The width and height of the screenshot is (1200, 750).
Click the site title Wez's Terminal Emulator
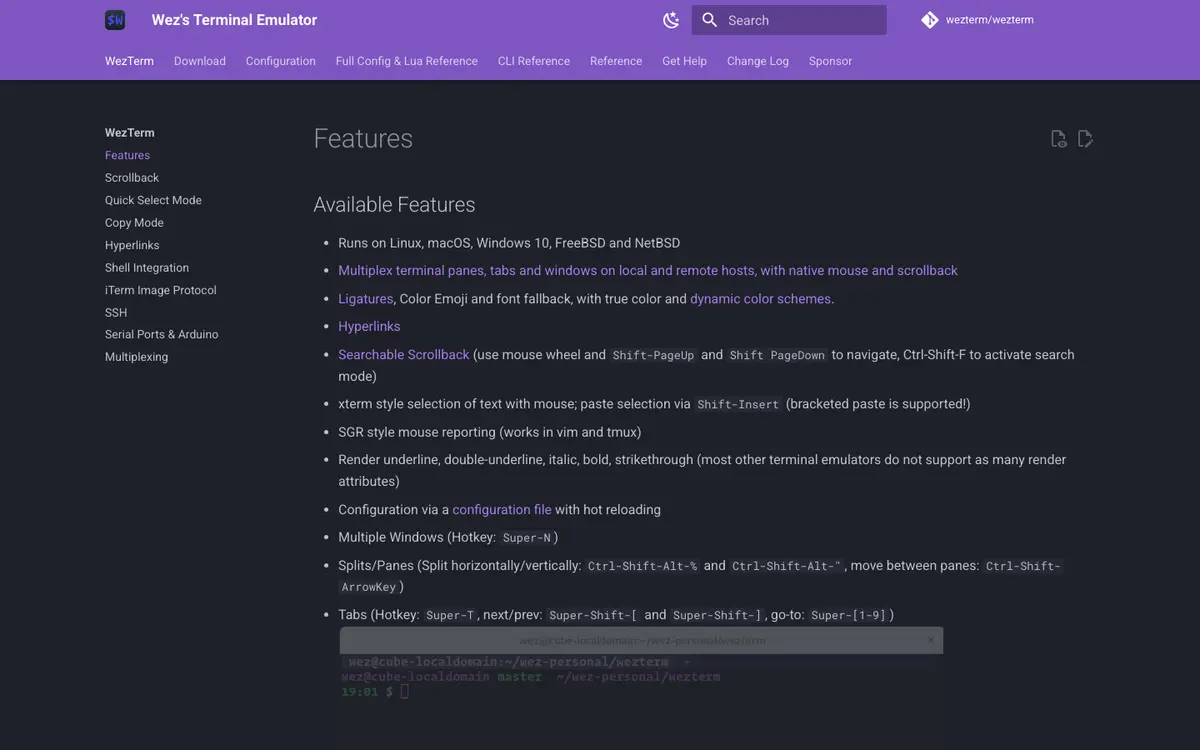click(234, 20)
